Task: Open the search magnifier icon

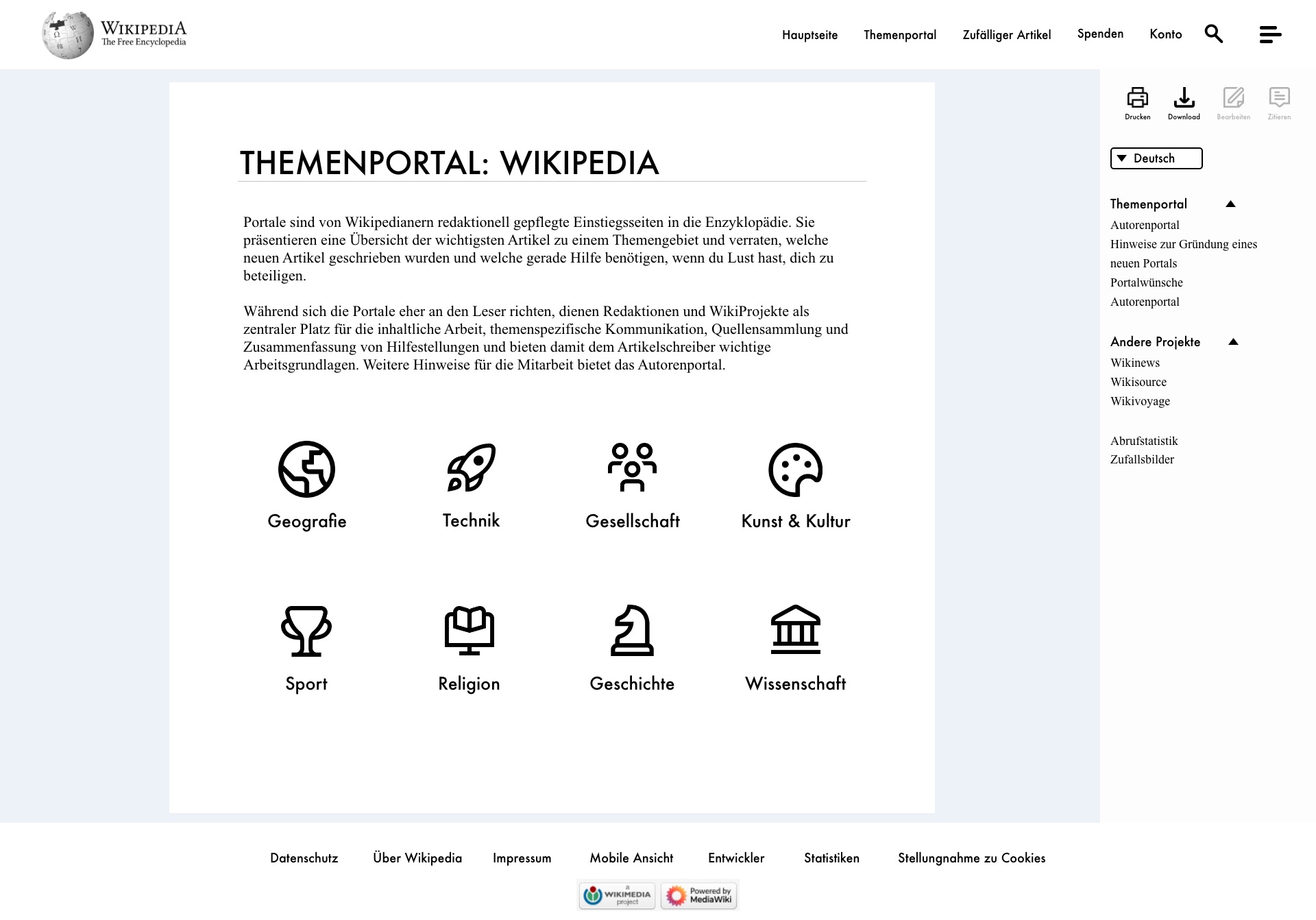Action: 1214,34
